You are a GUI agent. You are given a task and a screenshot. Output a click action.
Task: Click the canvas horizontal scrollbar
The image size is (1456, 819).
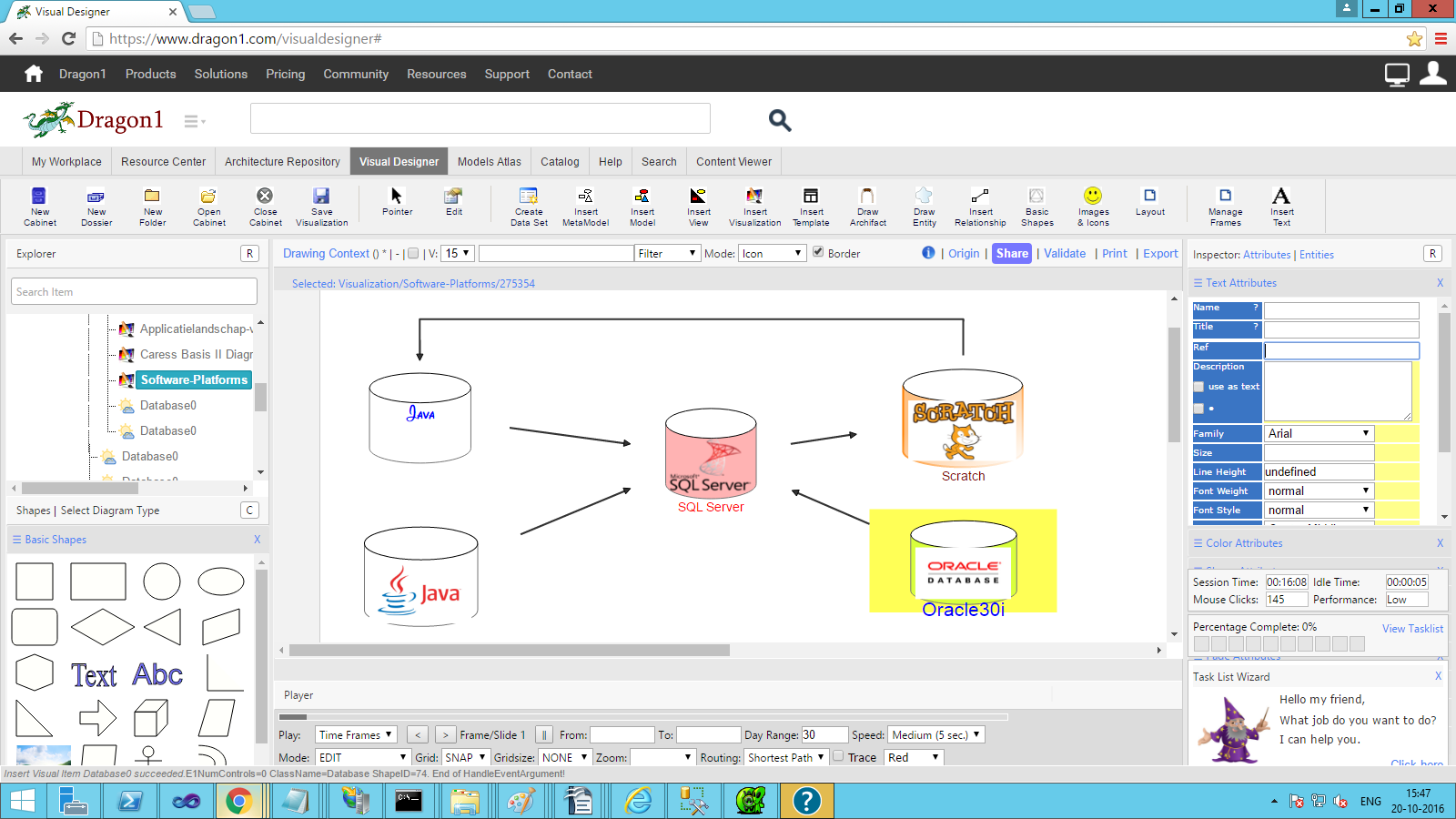tap(510, 650)
